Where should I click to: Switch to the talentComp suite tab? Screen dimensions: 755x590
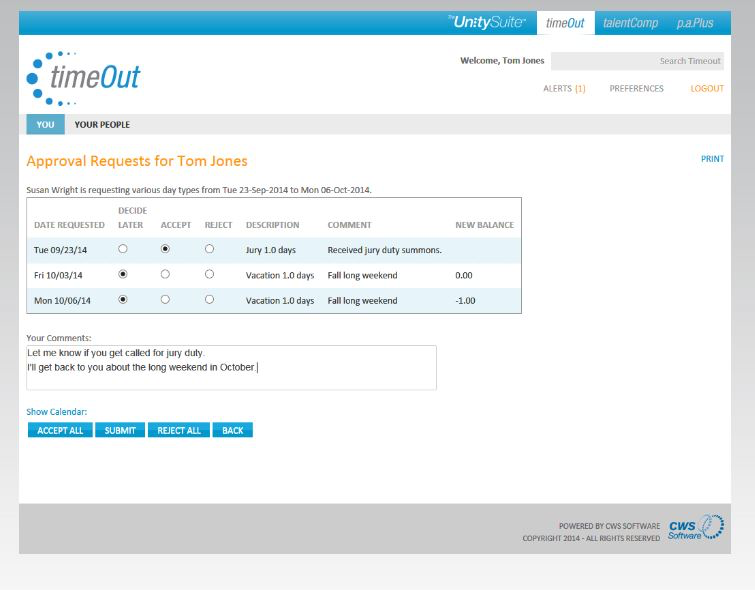pos(630,23)
